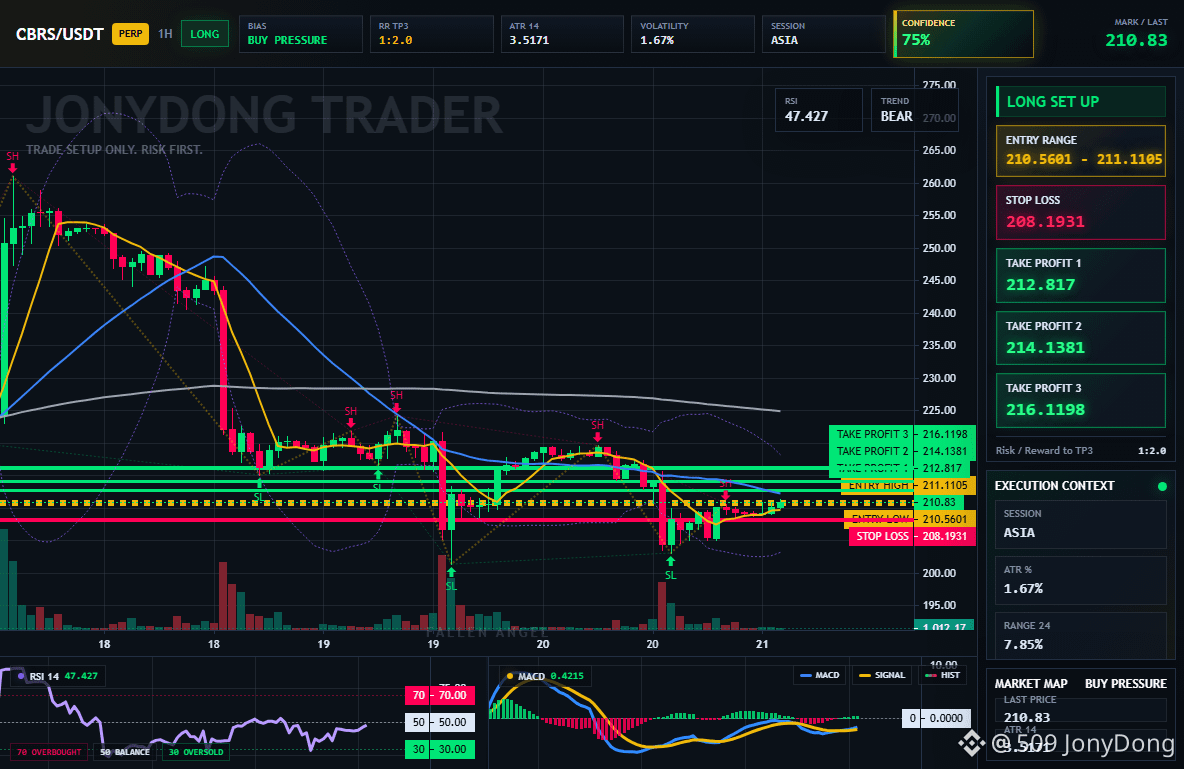
Task: Click the Risk / Reward to TP3 row
Action: point(1081,450)
